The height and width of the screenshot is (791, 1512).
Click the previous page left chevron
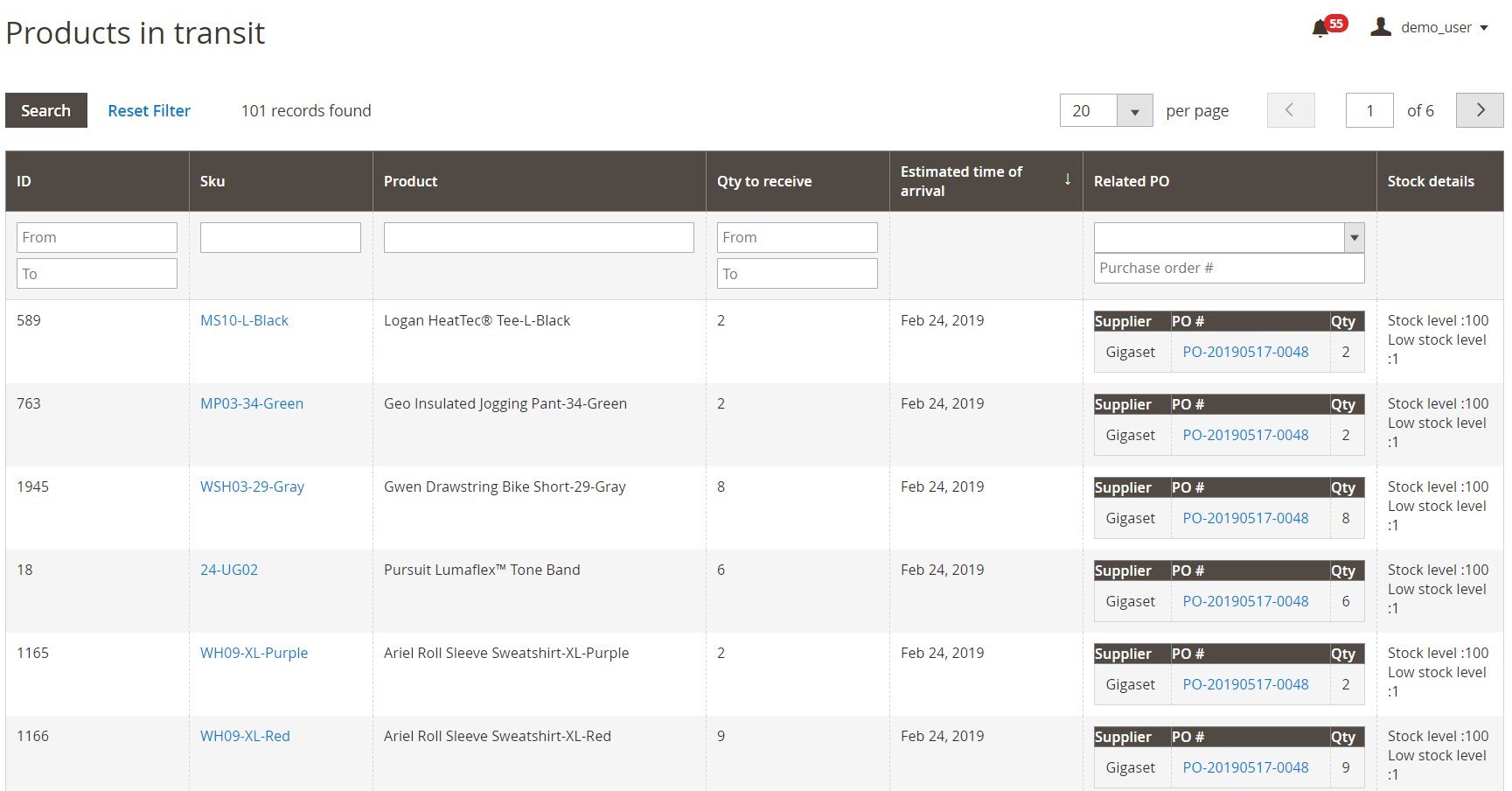(x=1291, y=110)
